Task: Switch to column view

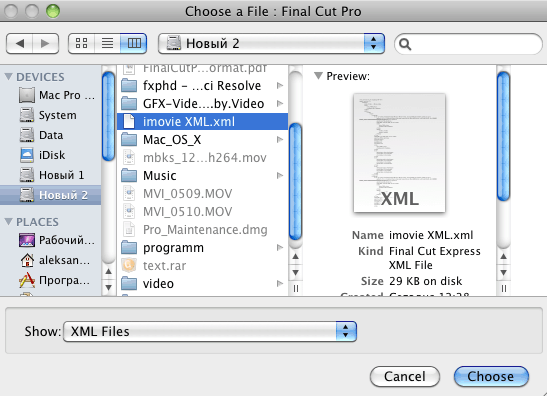Action: coord(134,44)
